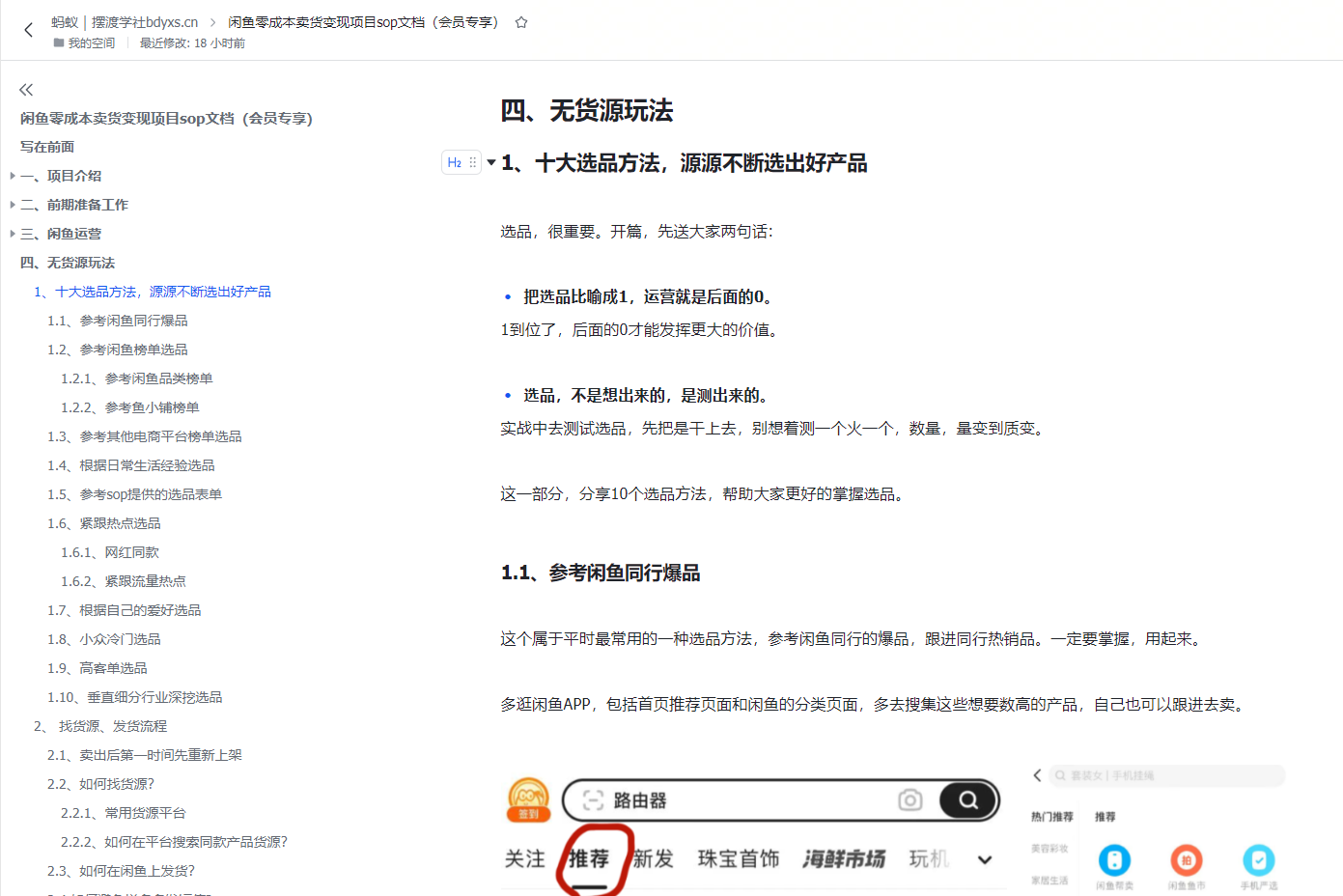Open the 蚂蚁｜摆渡学社bdyxs.cn breadcrumb
Image resolution: width=1343 pixels, height=896 pixels.
coord(125,22)
